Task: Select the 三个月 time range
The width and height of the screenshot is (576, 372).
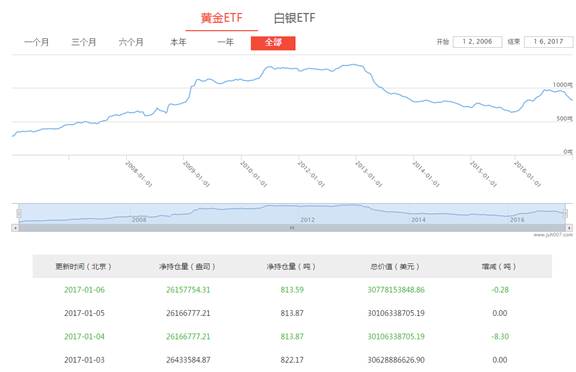Action: coord(84,42)
